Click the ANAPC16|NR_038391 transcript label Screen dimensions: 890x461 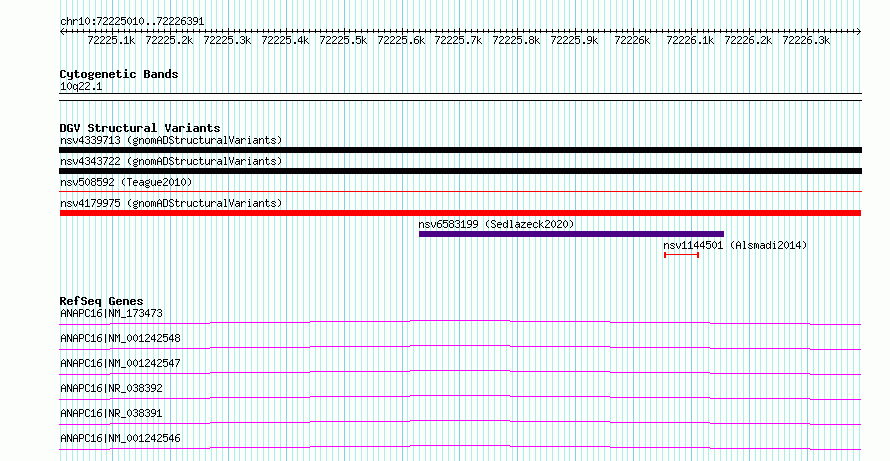pyautogui.click(x=111, y=413)
